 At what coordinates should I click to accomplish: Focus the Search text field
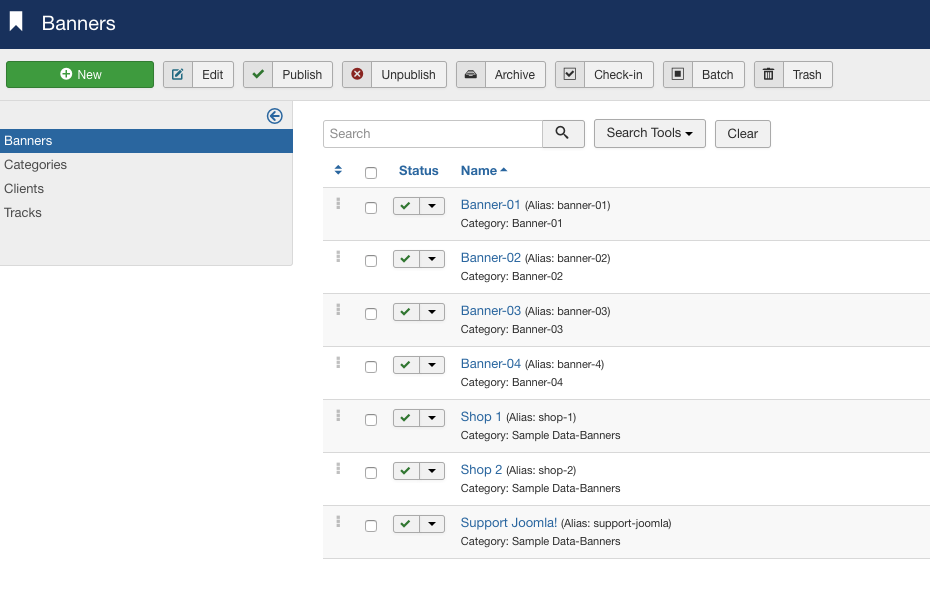coord(432,133)
